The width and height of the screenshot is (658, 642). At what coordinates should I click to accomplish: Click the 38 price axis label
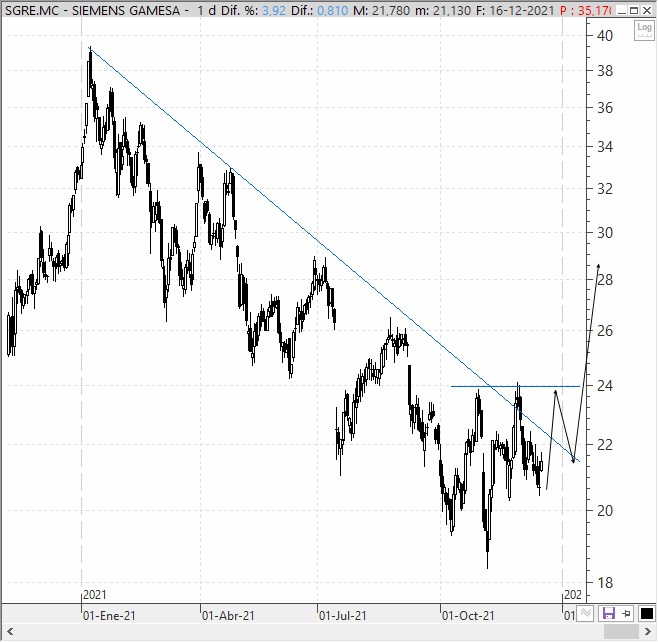click(x=605, y=71)
